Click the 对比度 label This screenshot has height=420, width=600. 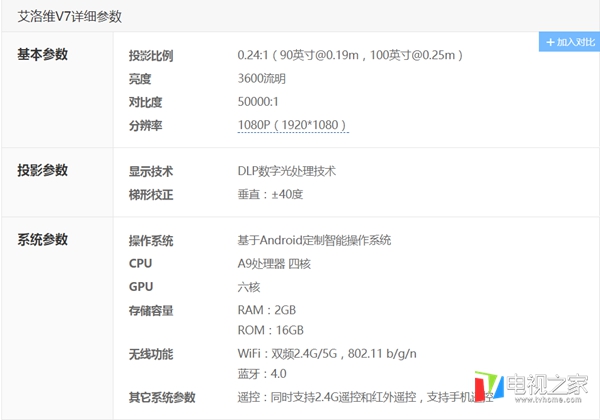[145, 102]
